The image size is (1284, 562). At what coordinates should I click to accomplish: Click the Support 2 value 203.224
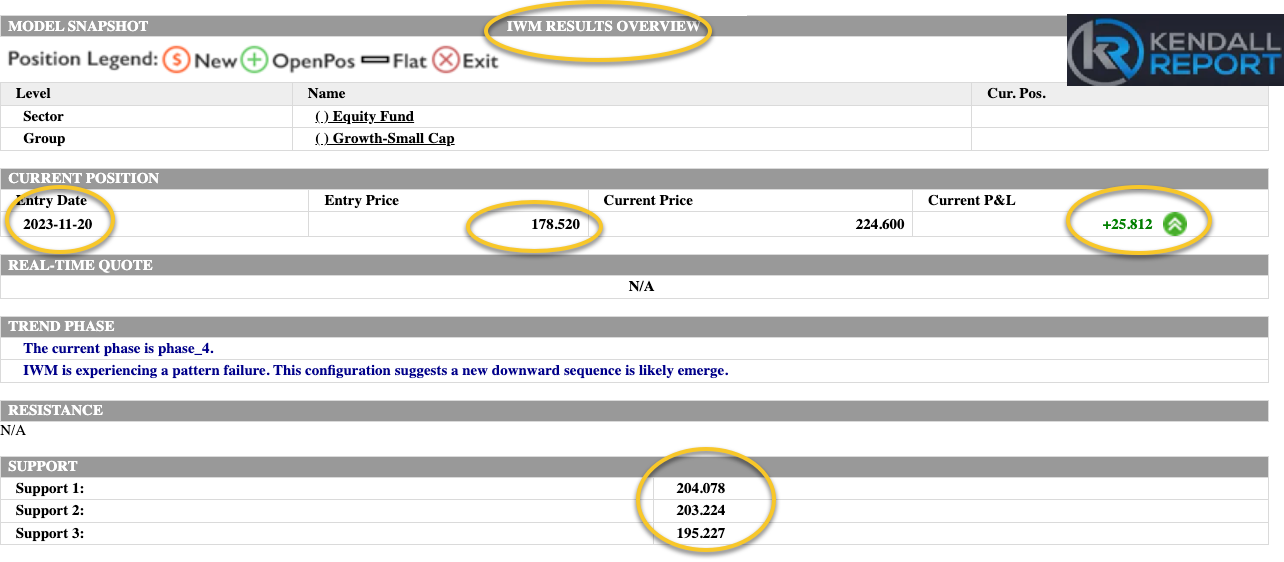tap(700, 511)
